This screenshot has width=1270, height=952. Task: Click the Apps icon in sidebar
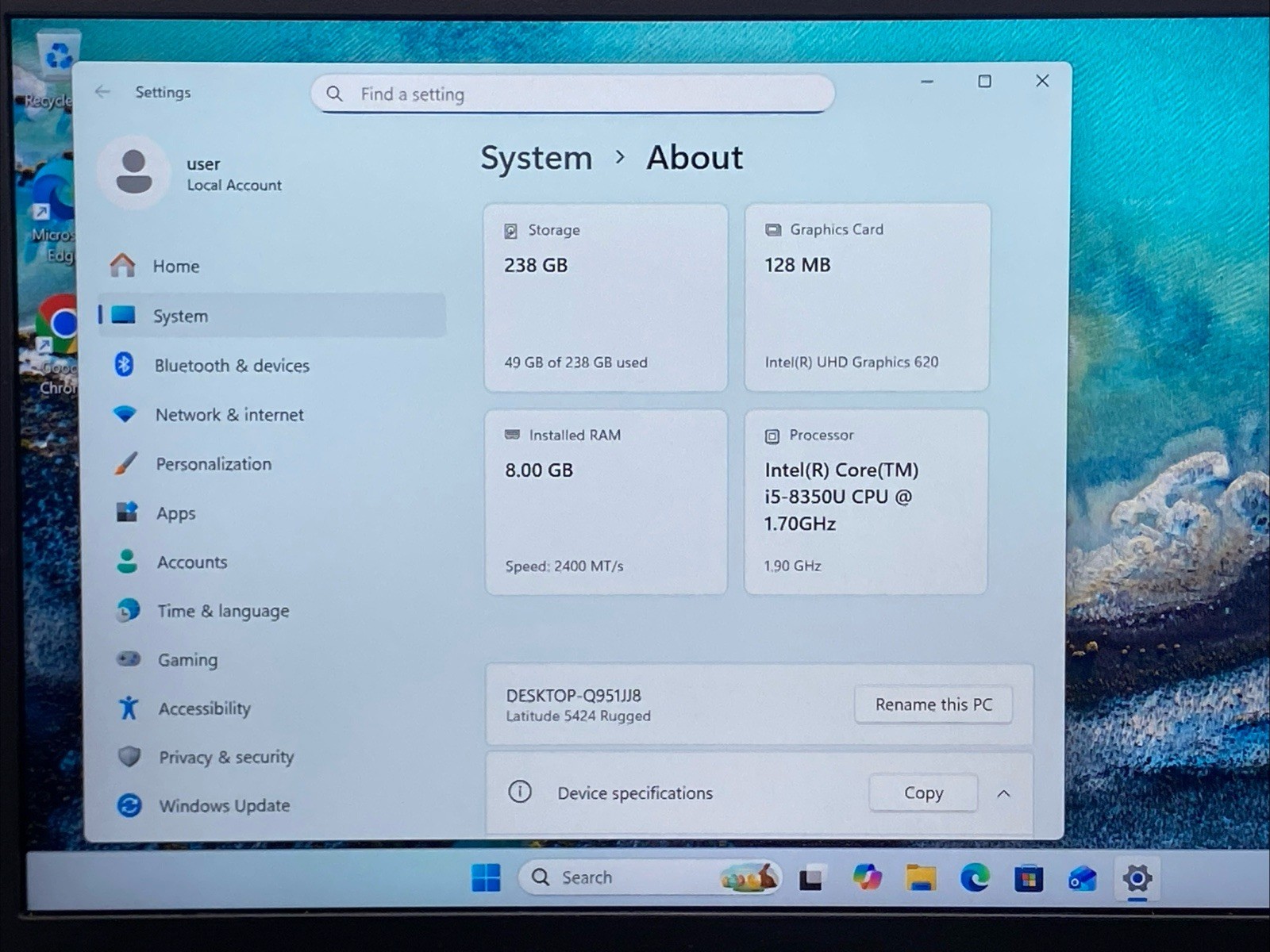(127, 512)
